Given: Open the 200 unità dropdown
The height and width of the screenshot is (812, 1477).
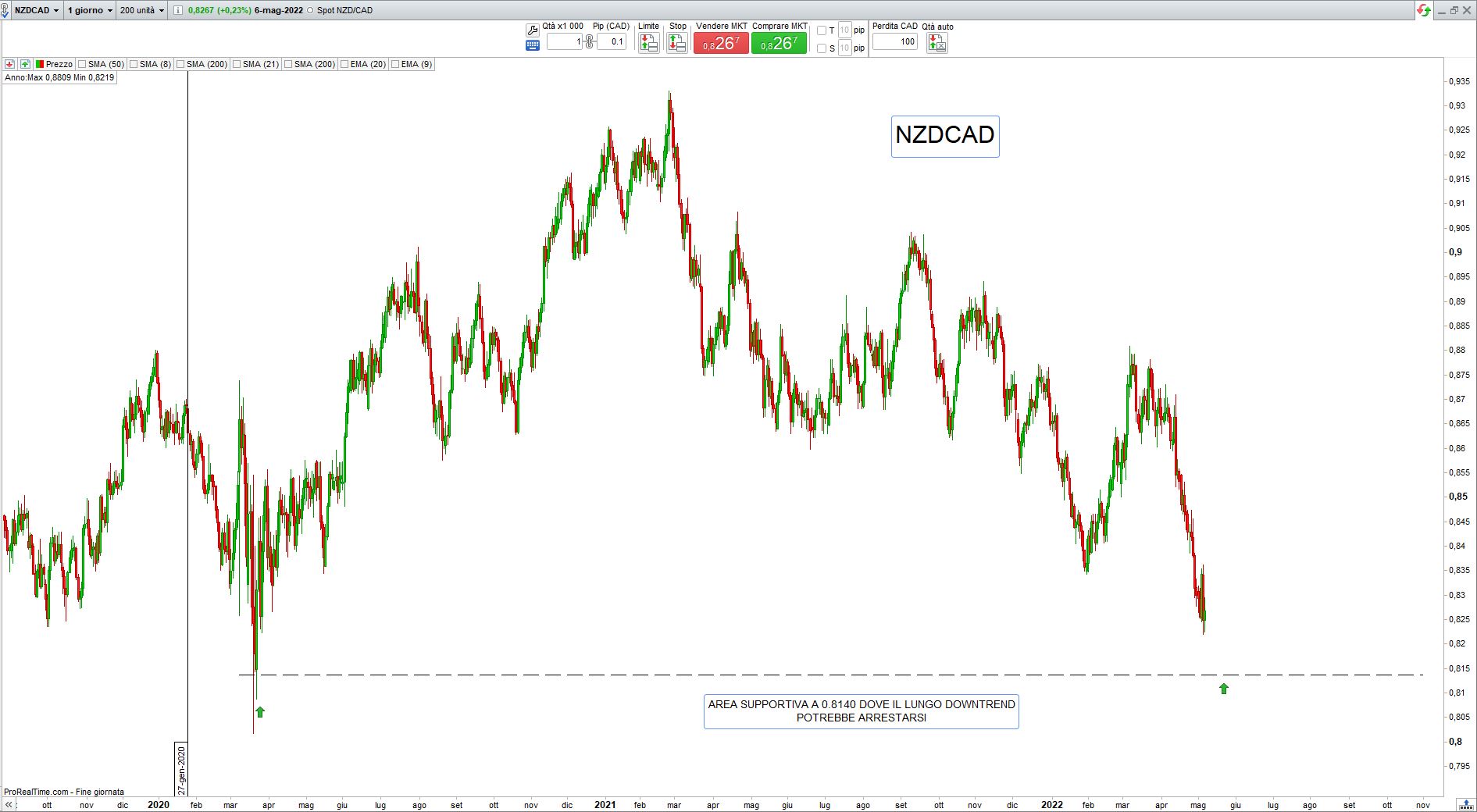Looking at the screenshot, I should (142, 10).
